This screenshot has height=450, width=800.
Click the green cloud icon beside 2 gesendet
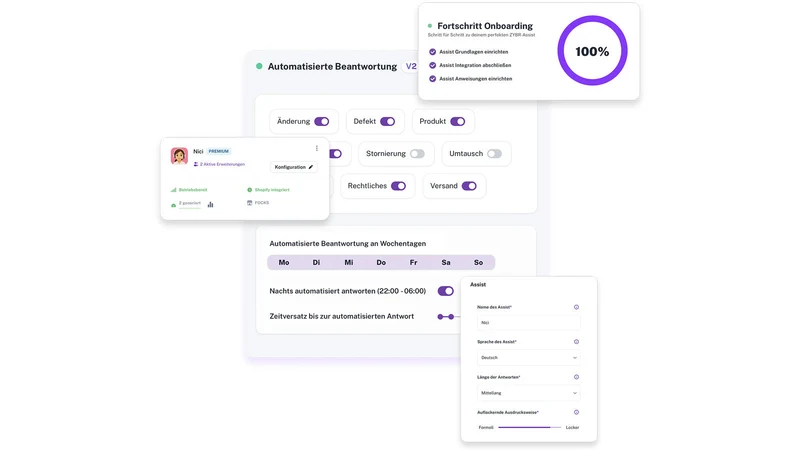click(173, 205)
